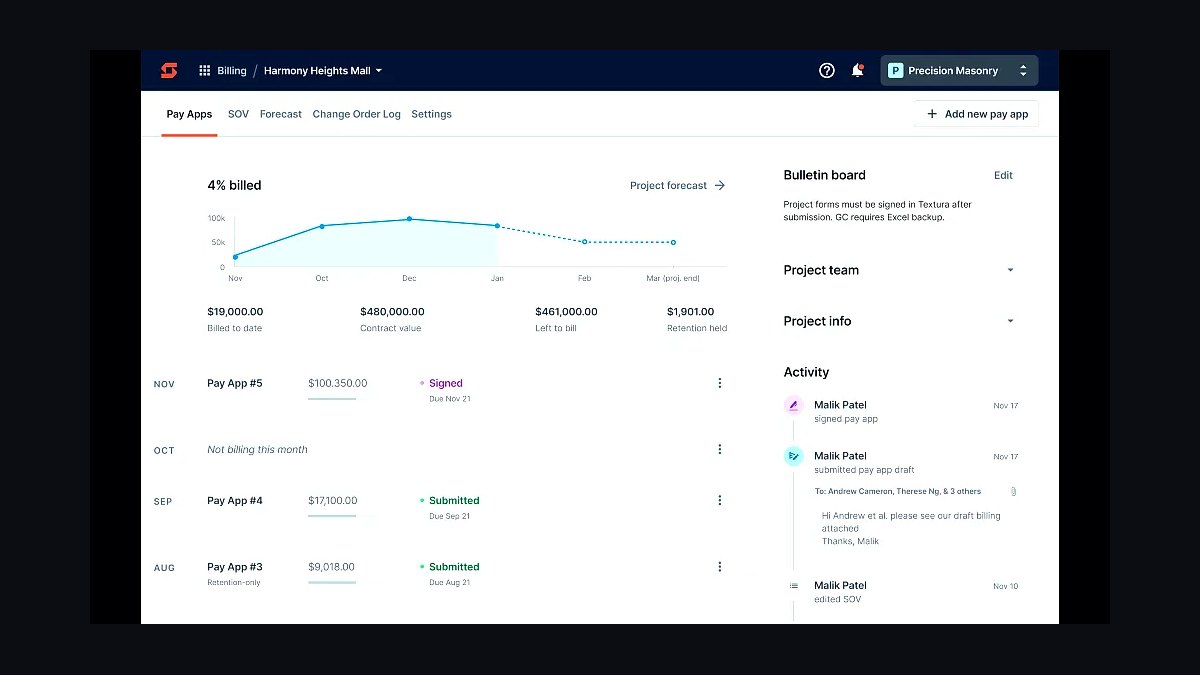Viewport: 1200px width, 675px height.
Task: Click the Pay App #4 progress bar
Action: coord(332,516)
